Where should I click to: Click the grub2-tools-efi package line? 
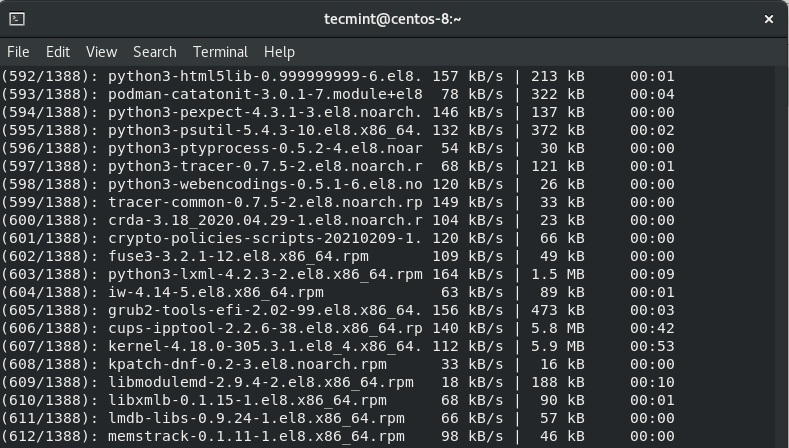[265, 310]
